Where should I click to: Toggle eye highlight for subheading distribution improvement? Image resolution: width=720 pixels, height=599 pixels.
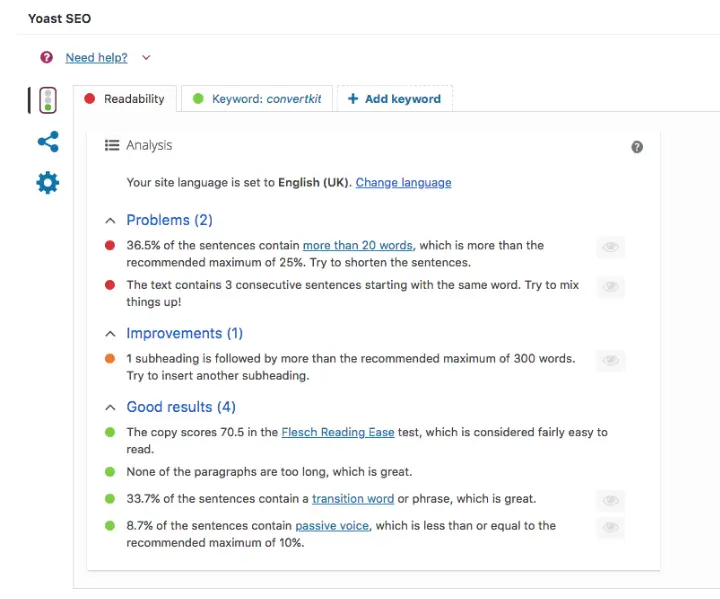610,360
